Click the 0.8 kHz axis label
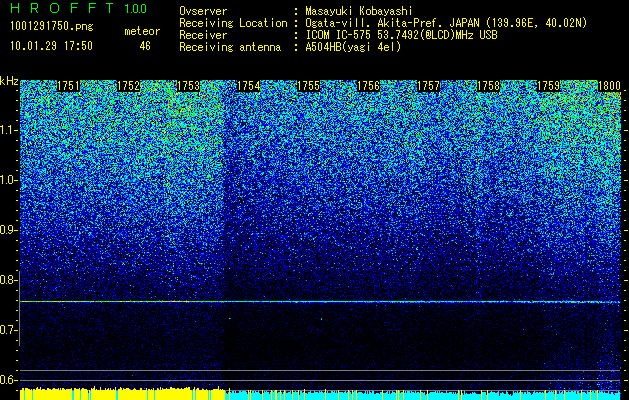629x400 pixels. coord(8,280)
